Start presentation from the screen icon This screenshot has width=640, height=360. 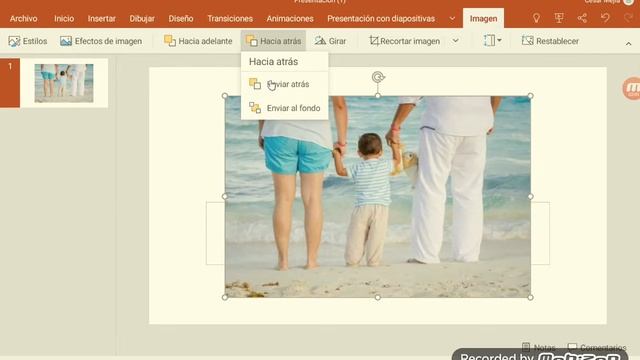pos(559,18)
